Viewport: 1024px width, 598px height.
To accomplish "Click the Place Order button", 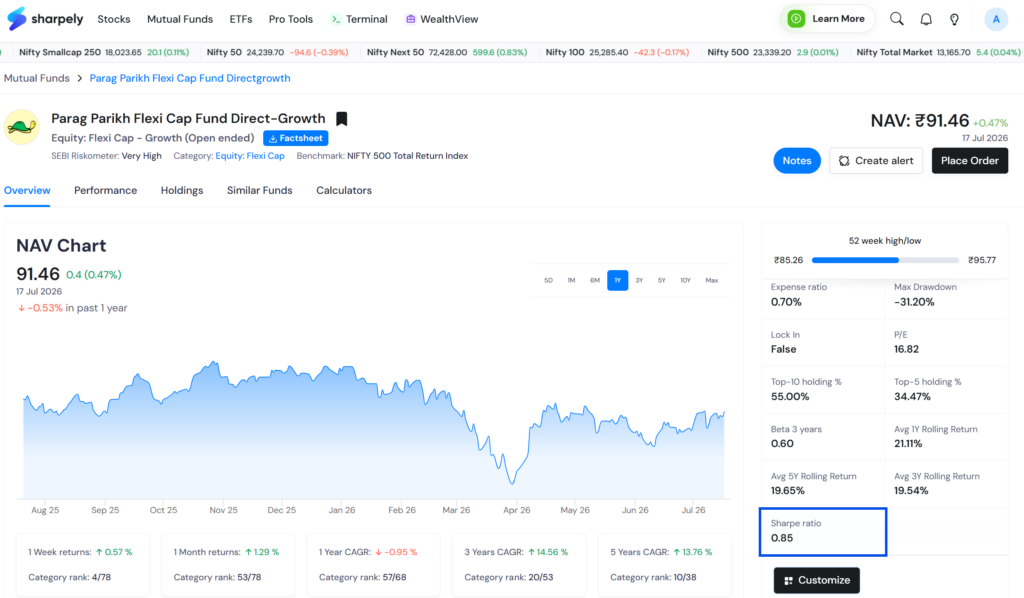I will click(970, 161).
